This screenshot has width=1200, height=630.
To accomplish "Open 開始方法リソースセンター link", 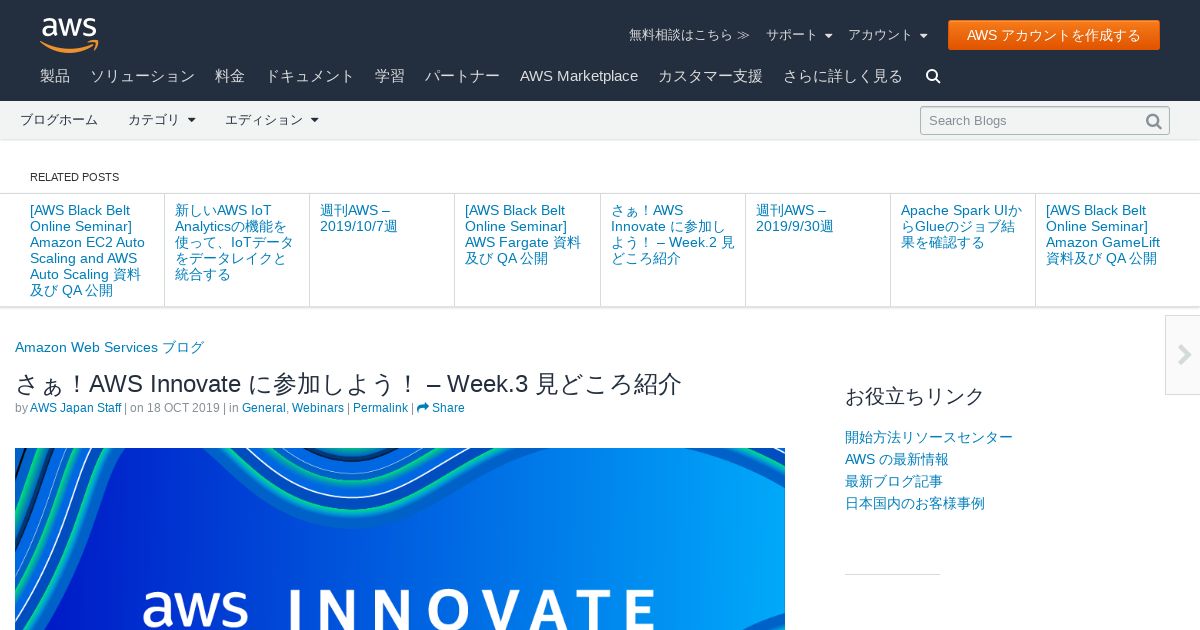I will [x=929, y=437].
